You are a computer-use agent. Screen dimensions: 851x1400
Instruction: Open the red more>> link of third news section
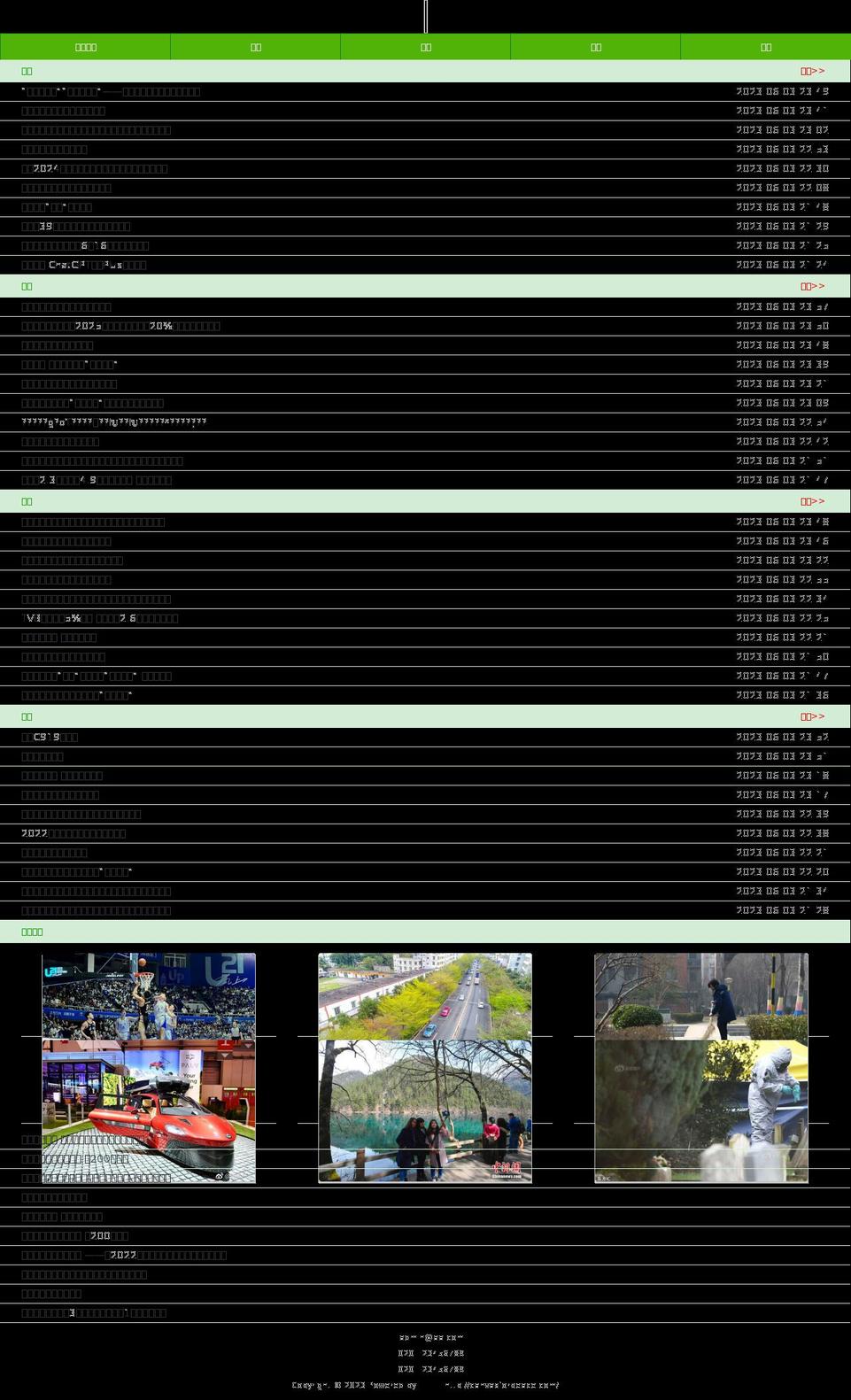(812, 501)
